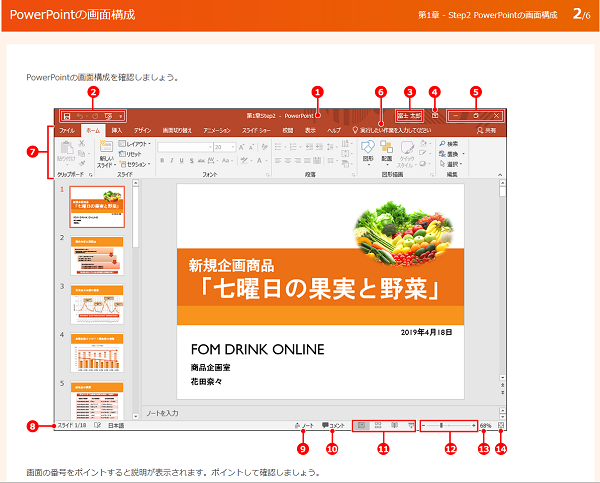600x483 pixels.
Task: Open the Change Case (Aa) dropdown
Action: click(227, 161)
